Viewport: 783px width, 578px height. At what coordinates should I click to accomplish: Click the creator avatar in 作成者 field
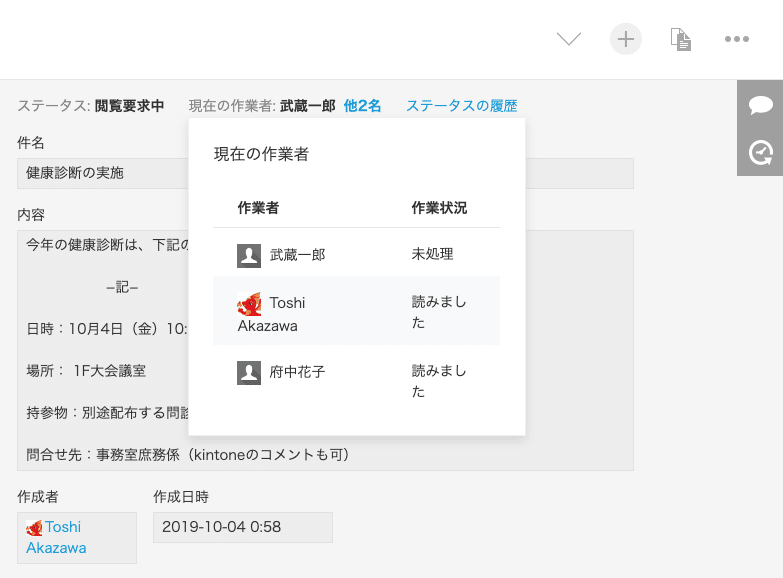[x=34, y=528]
